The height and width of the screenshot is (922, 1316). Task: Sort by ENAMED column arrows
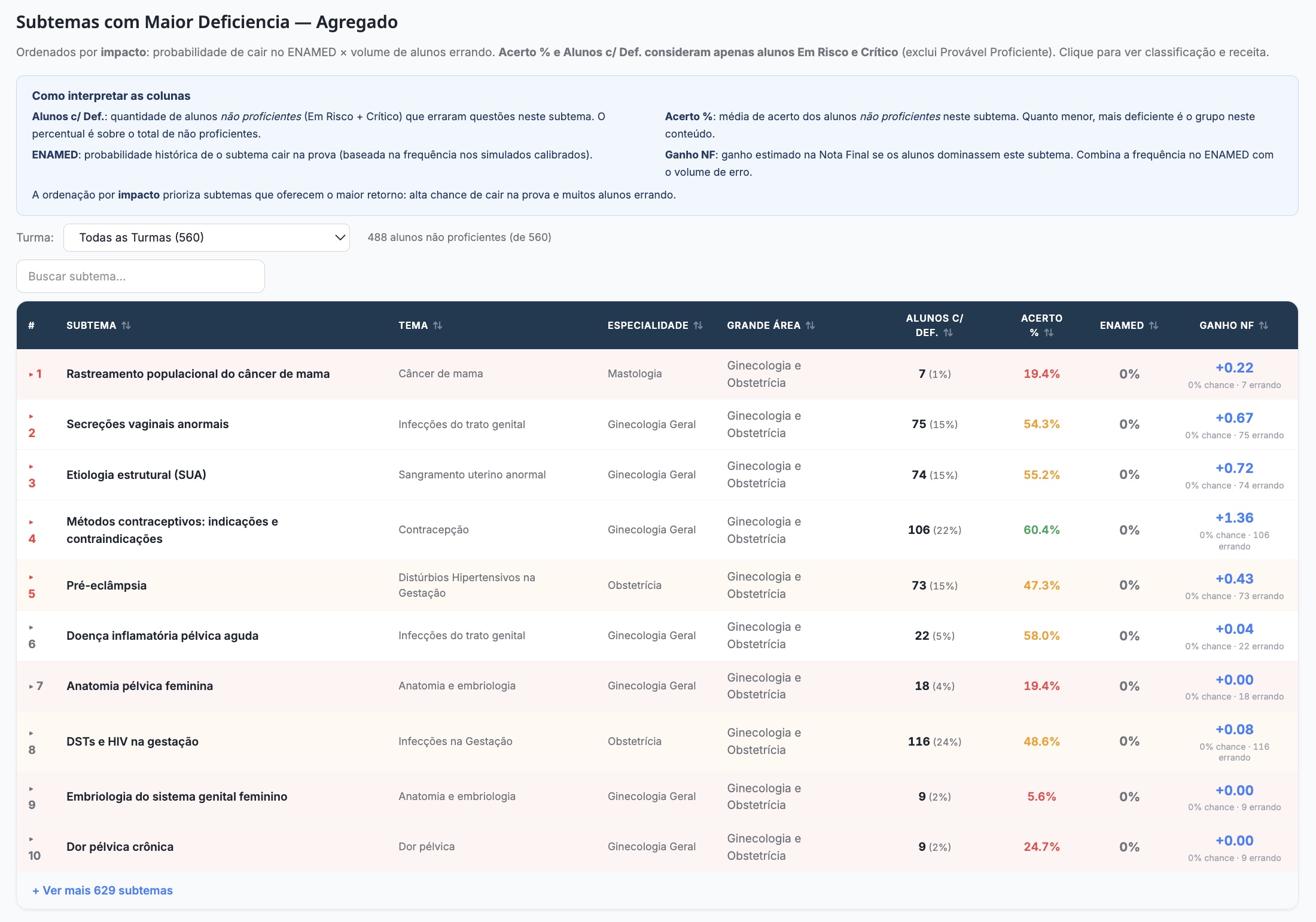click(x=1153, y=325)
